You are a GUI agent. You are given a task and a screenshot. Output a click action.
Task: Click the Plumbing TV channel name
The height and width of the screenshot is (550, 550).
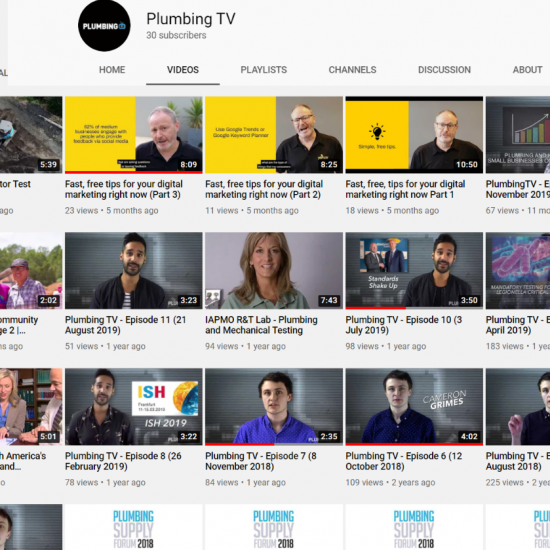(191, 19)
